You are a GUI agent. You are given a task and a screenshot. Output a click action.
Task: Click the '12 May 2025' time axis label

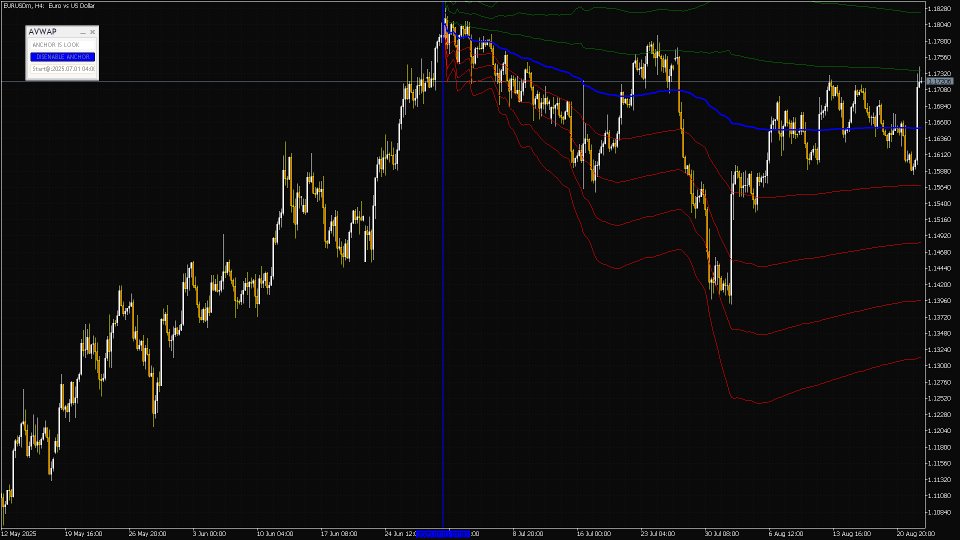[18, 534]
